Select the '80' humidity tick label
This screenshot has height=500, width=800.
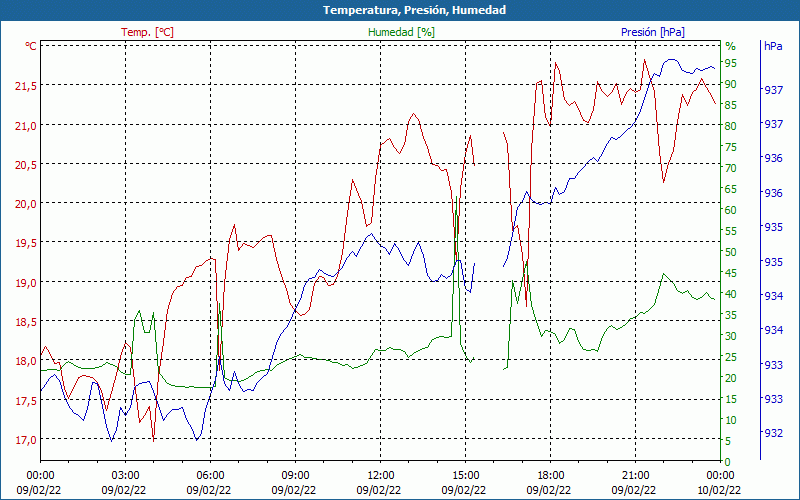coord(731,126)
